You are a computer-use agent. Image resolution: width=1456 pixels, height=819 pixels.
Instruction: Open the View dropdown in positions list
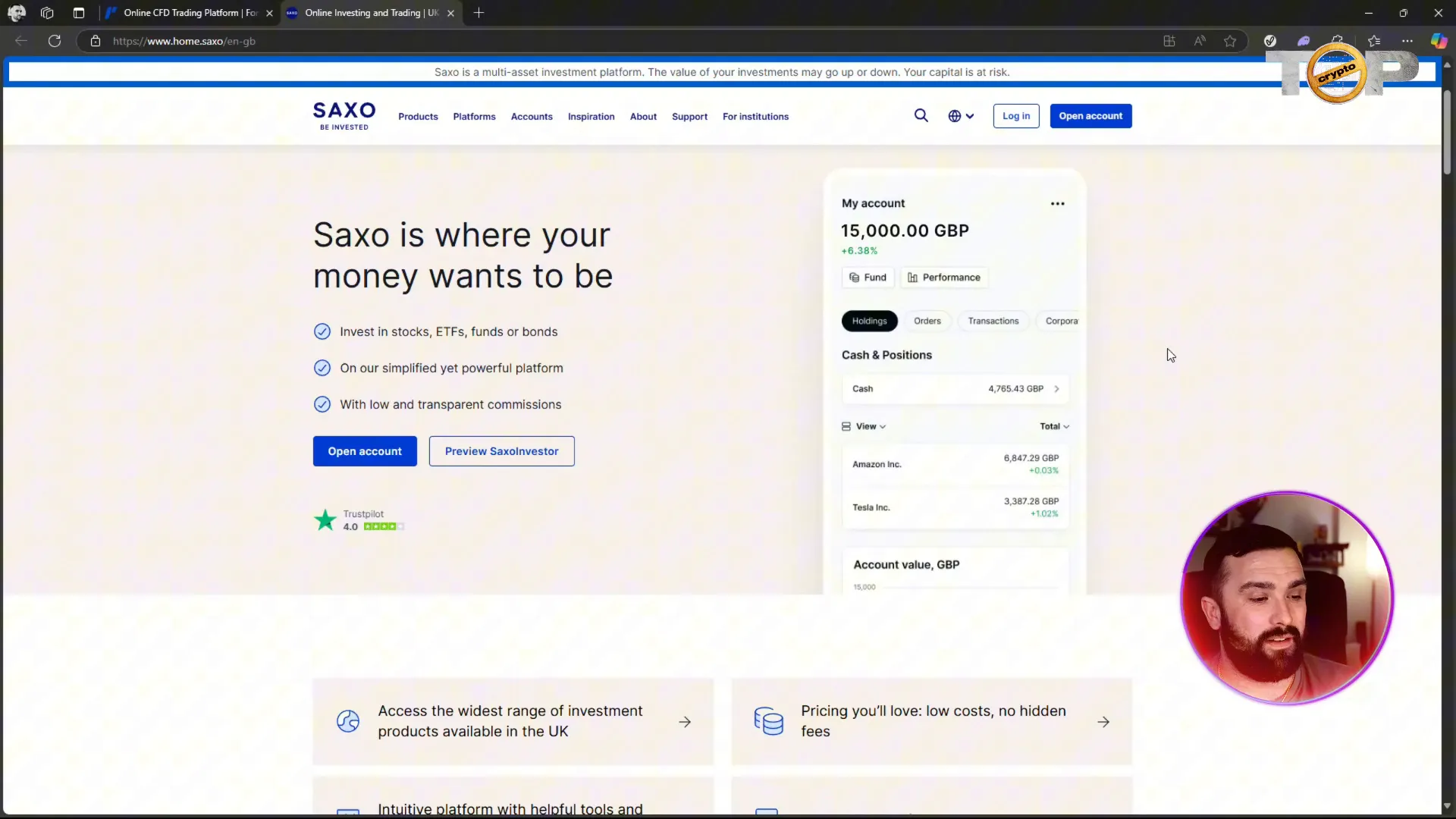pyautogui.click(x=864, y=427)
